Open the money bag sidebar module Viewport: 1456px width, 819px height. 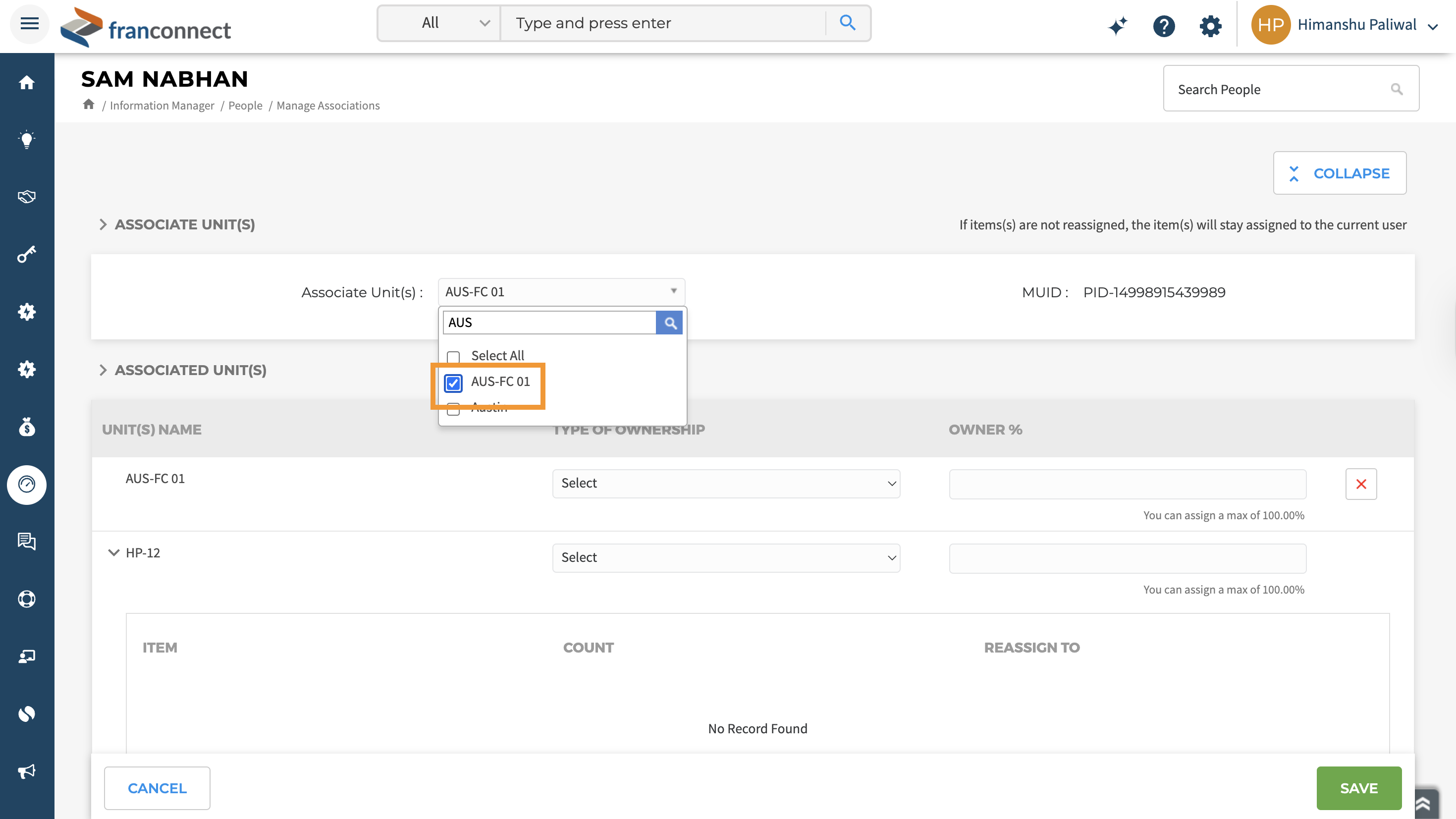(27, 427)
